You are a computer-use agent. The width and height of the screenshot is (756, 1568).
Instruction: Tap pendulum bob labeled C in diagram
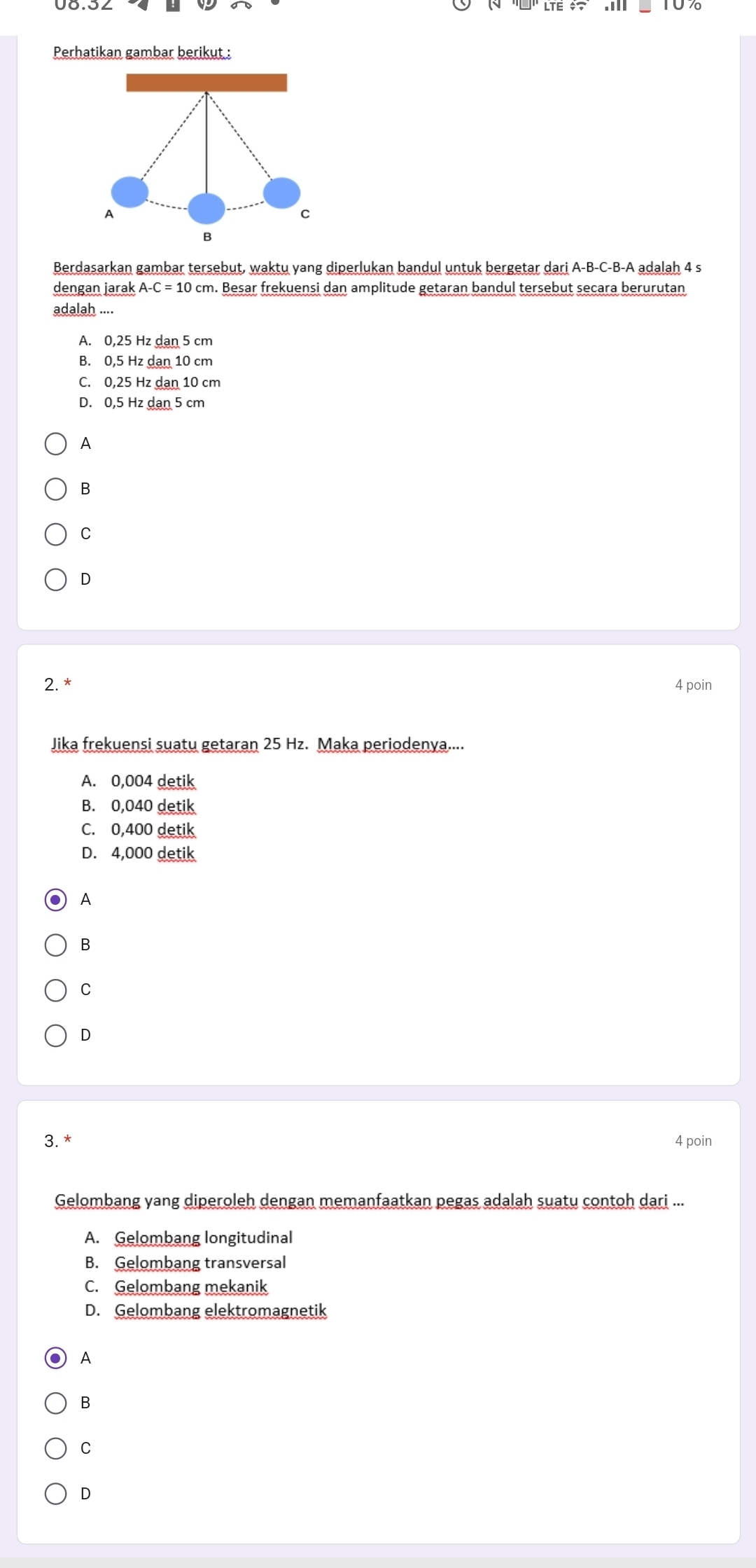click(x=281, y=193)
